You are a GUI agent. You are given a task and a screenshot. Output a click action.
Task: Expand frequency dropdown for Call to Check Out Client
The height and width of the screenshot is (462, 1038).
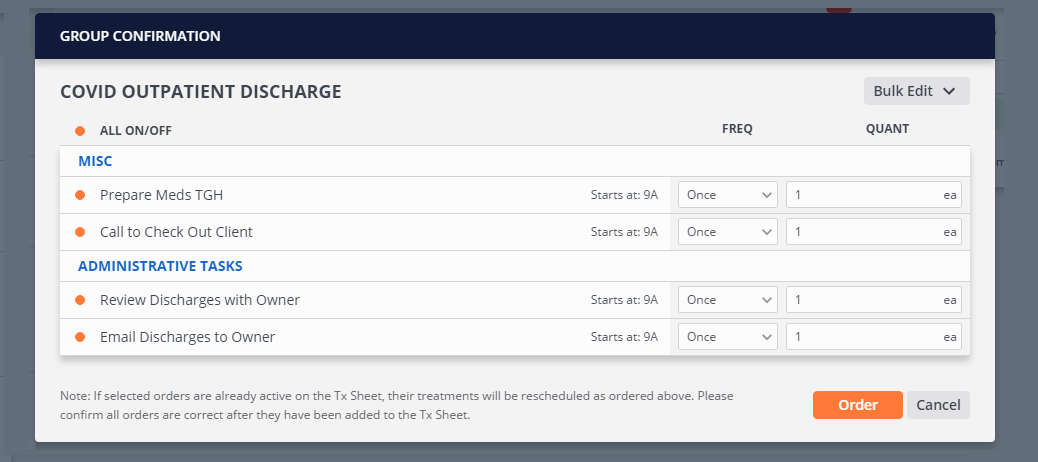click(x=727, y=232)
